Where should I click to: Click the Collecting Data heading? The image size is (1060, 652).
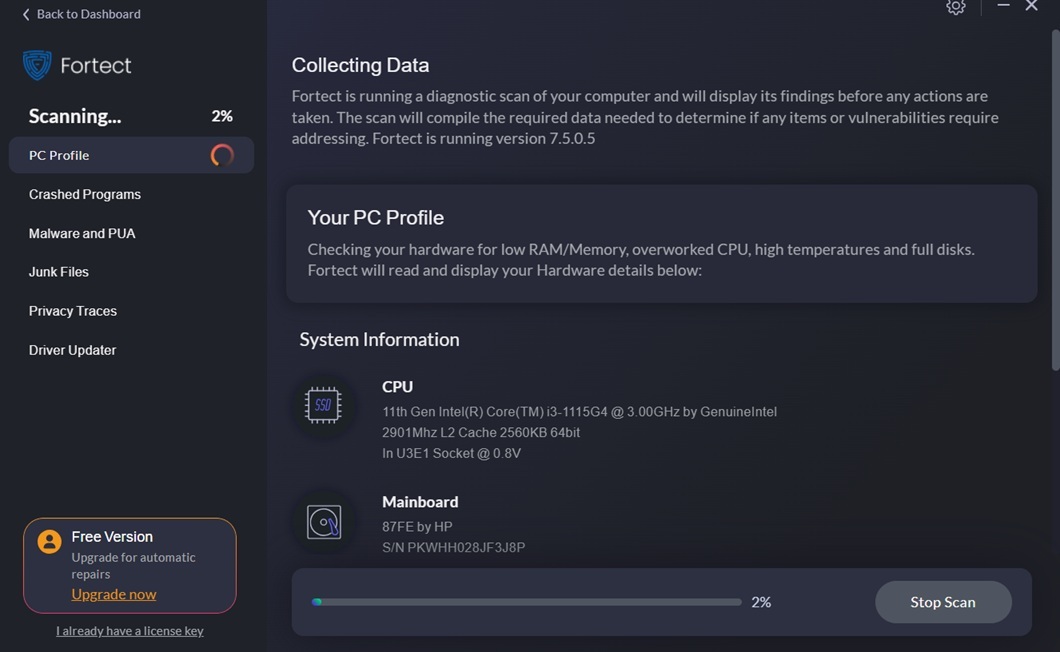360,65
